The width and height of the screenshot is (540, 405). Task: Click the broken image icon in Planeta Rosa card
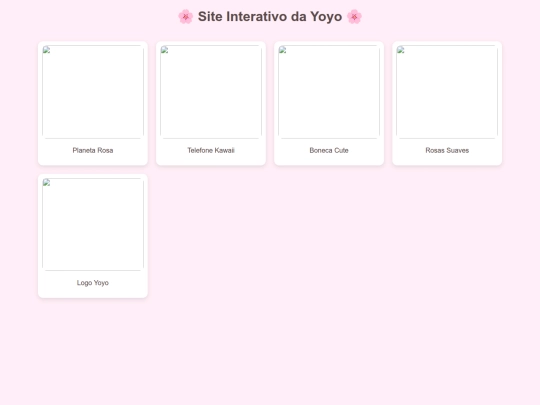[x=46, y=50]
